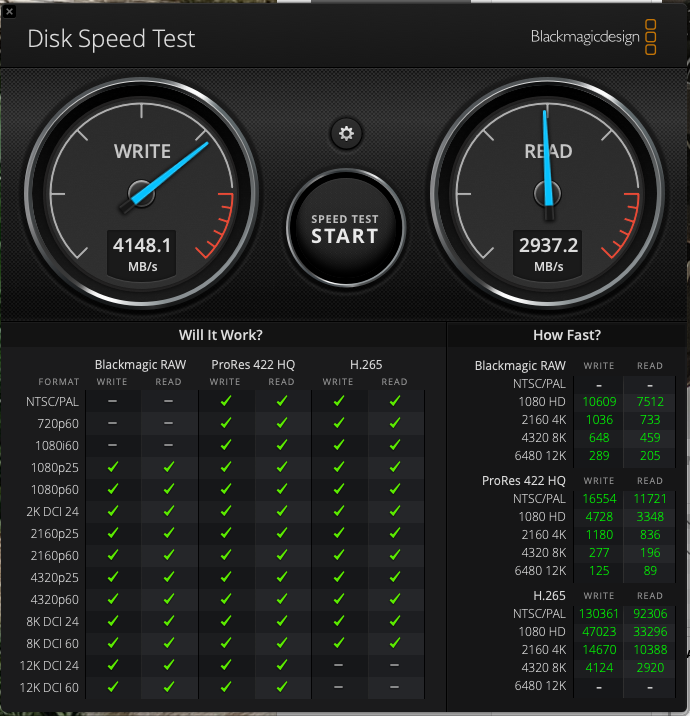Click H.265 NTSC/PAL write value 130361
Screen dimensions: 690x716
[599, 613]
